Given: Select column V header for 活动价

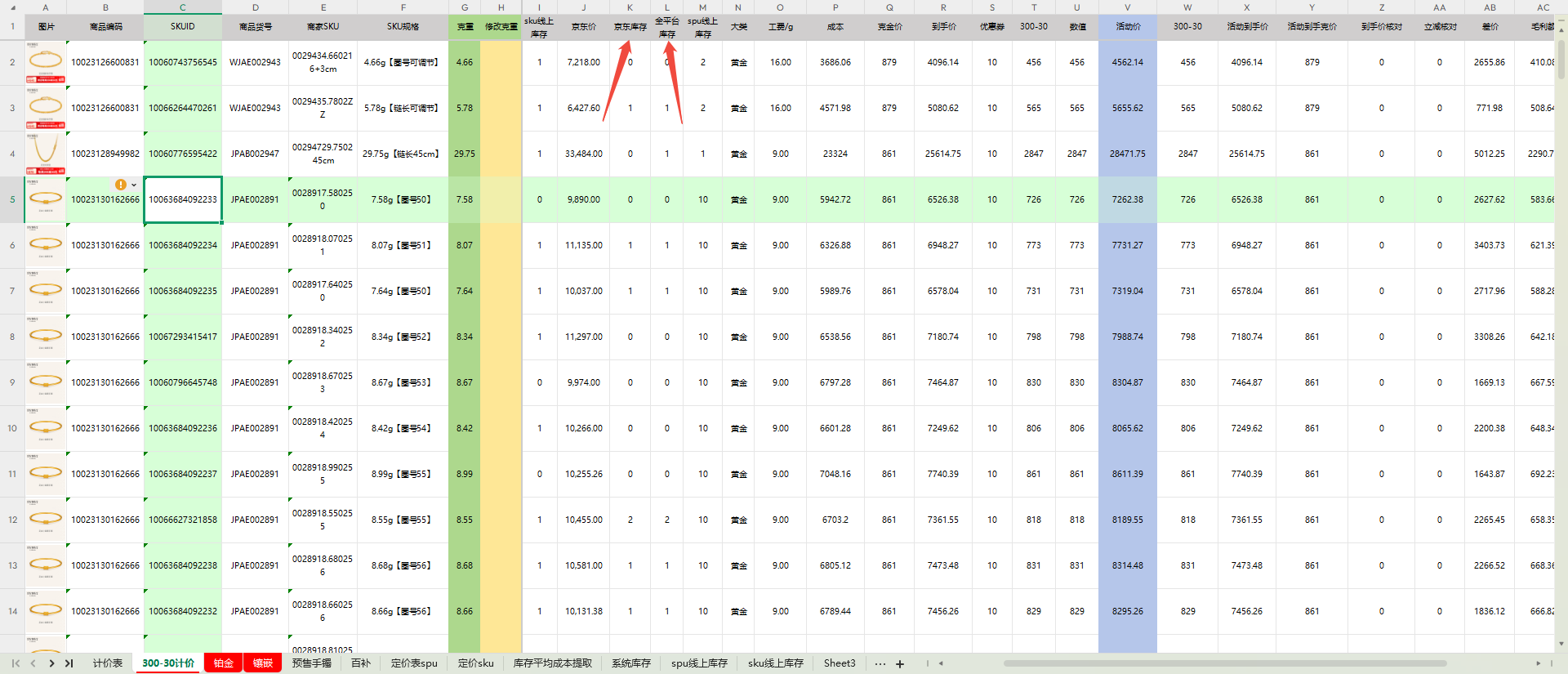Looking at the screenshot, I should 1127,7.
